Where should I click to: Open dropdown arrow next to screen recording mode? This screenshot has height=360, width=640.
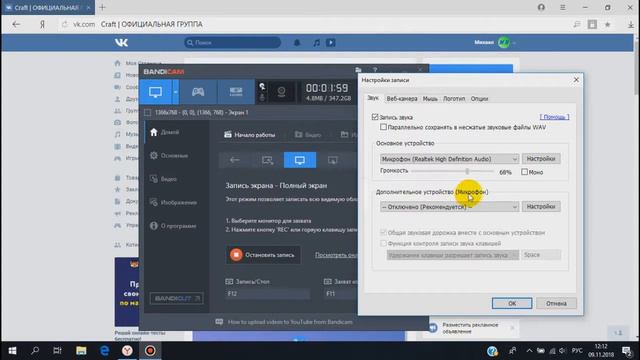[176, 91]
